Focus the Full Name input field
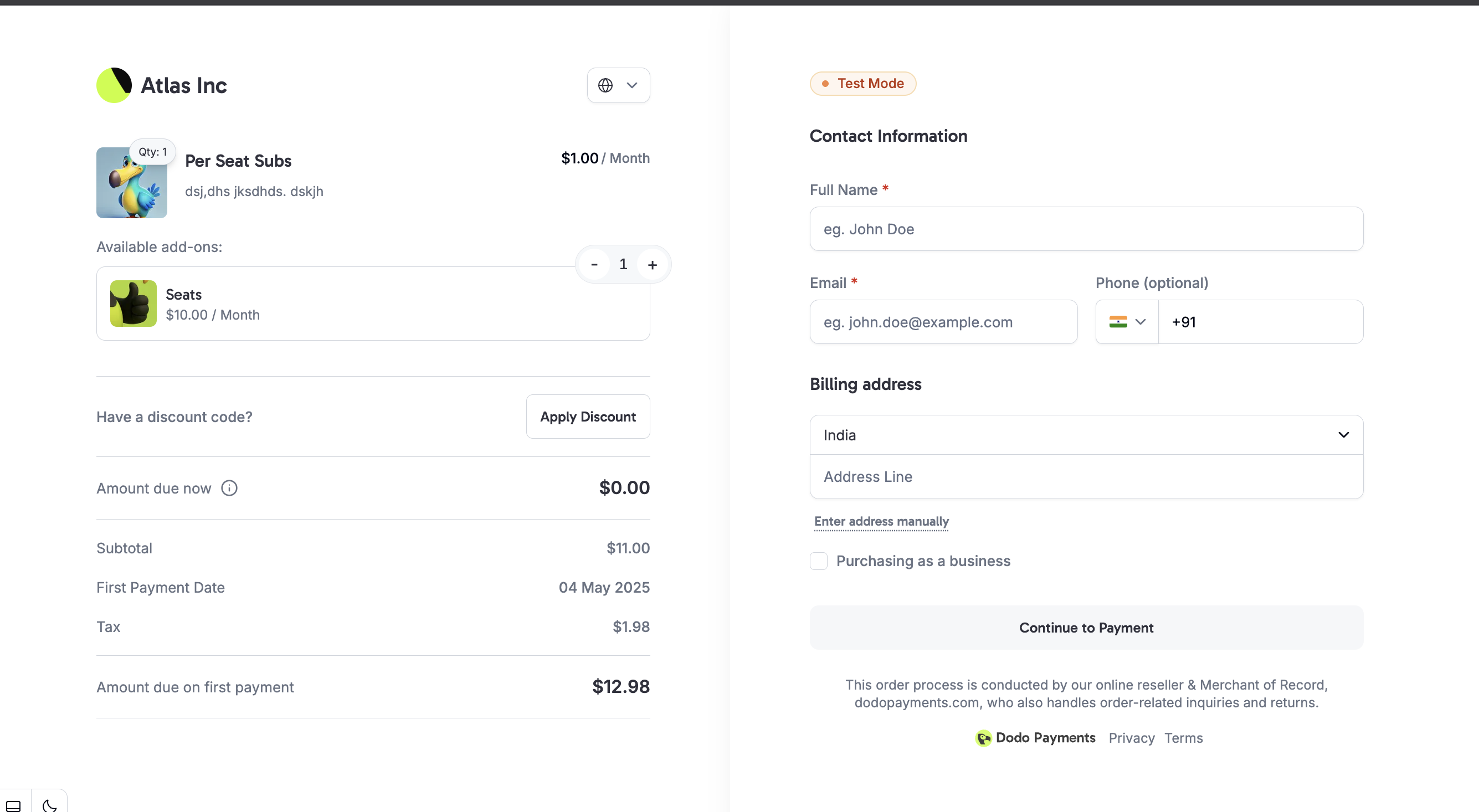Screen dimensions: 1479x812 (1086, 229)
